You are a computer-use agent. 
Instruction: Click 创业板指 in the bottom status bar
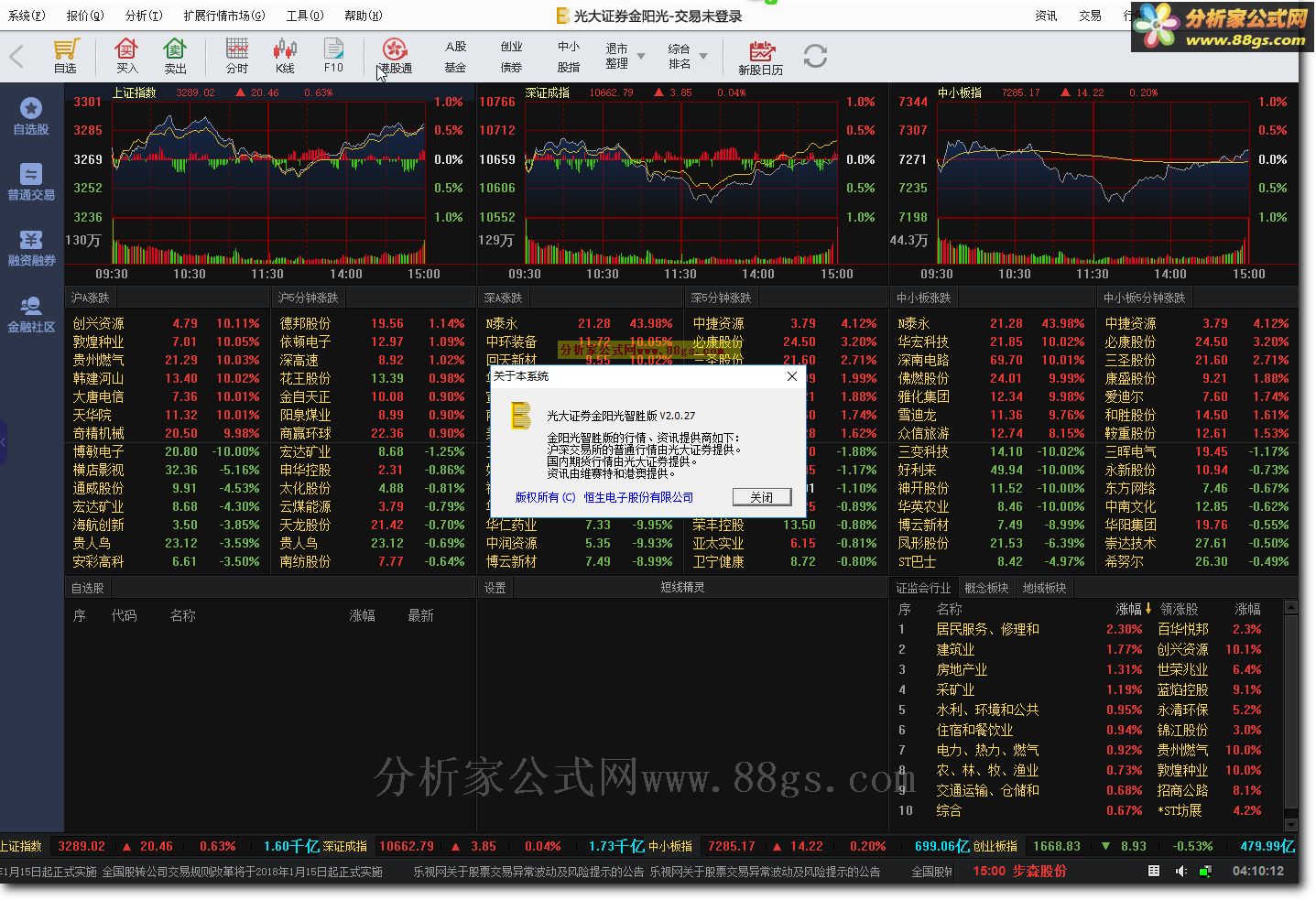click(x=995, y=846)
